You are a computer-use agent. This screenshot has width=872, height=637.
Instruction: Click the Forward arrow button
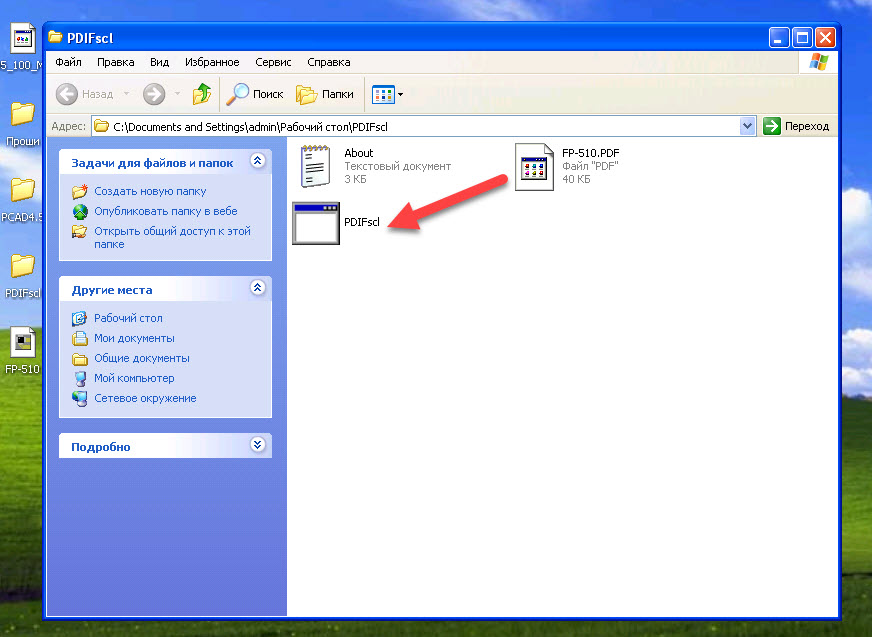point(154,94)
